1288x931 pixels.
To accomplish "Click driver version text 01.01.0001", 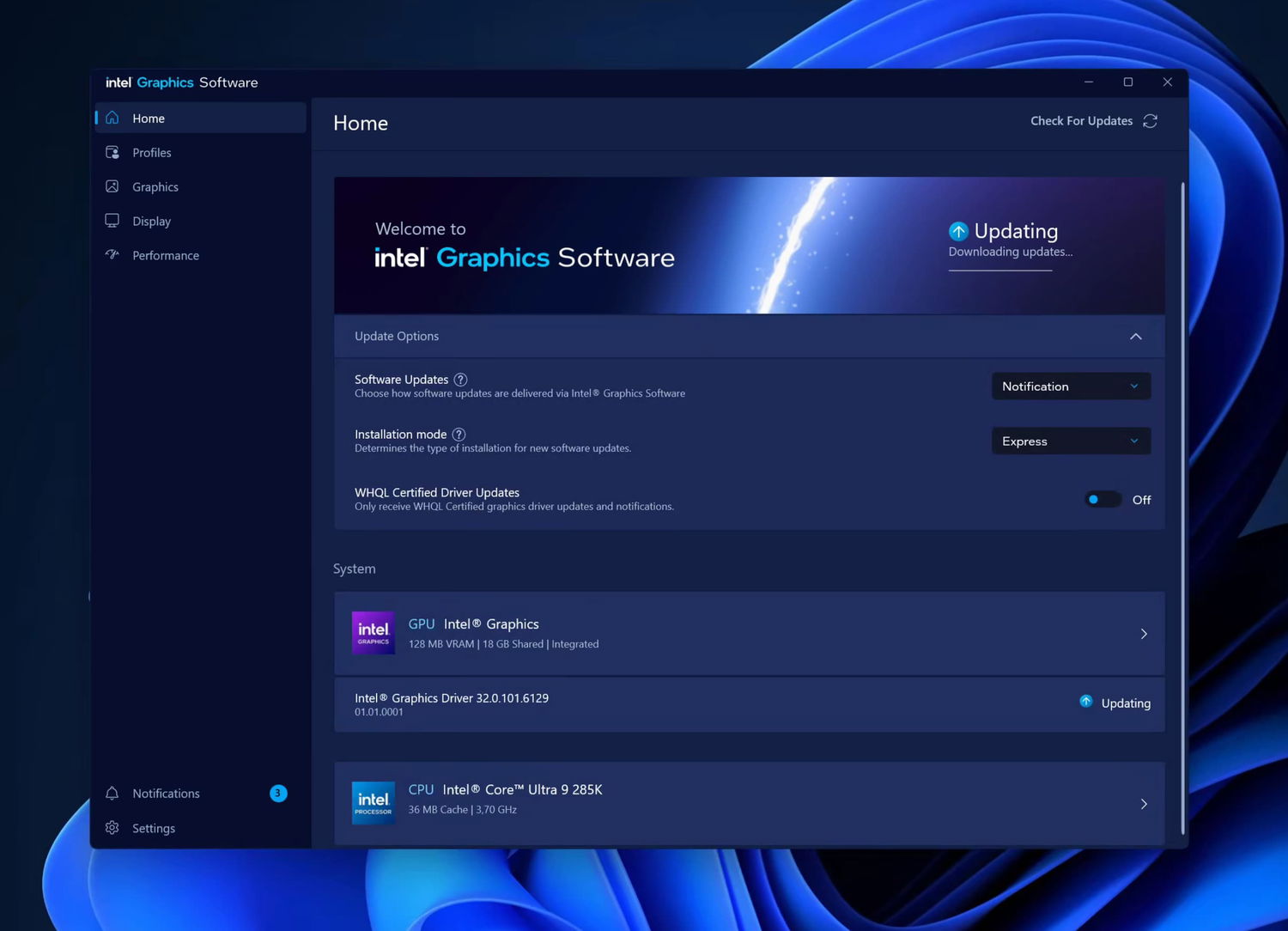I will tap(379, 712).
